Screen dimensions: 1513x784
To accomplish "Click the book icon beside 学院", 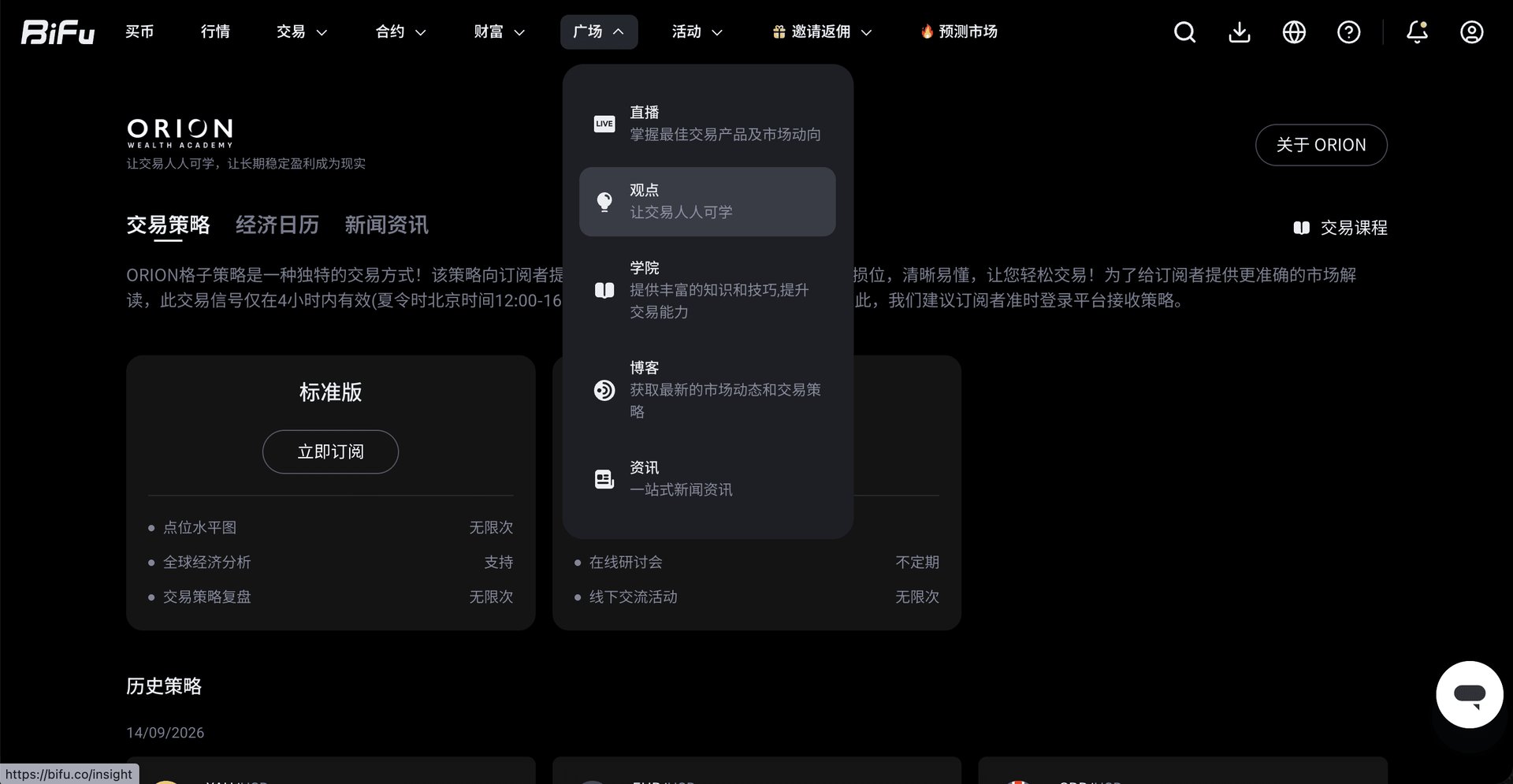I will click(x=604, y=290).
